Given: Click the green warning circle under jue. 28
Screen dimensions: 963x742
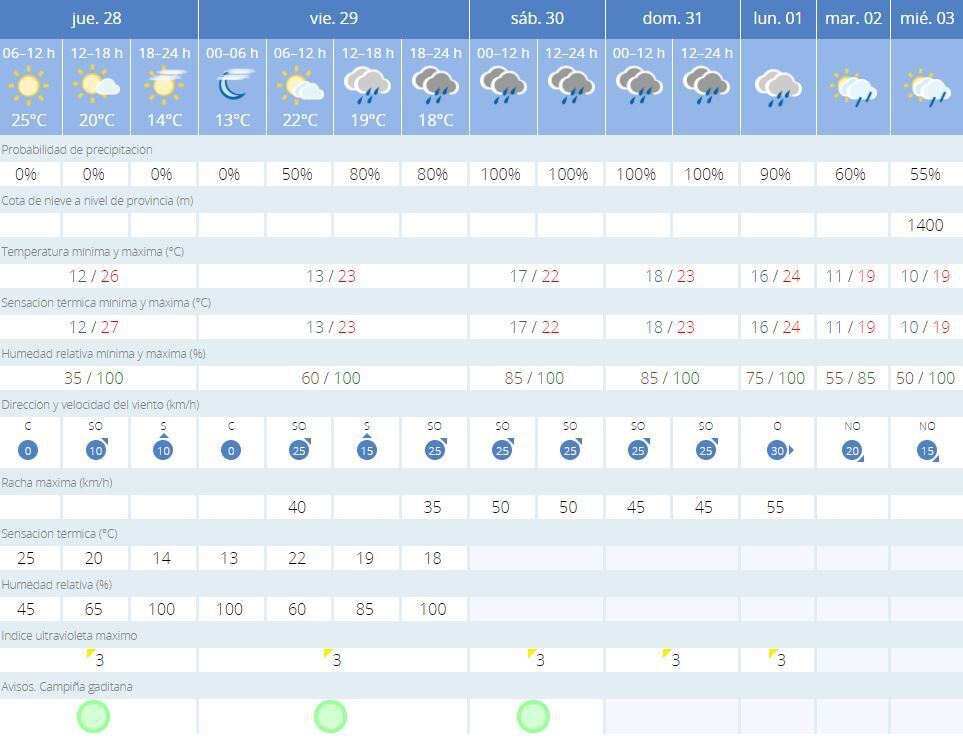Looking at the screenshot, I should coord(93,716).
